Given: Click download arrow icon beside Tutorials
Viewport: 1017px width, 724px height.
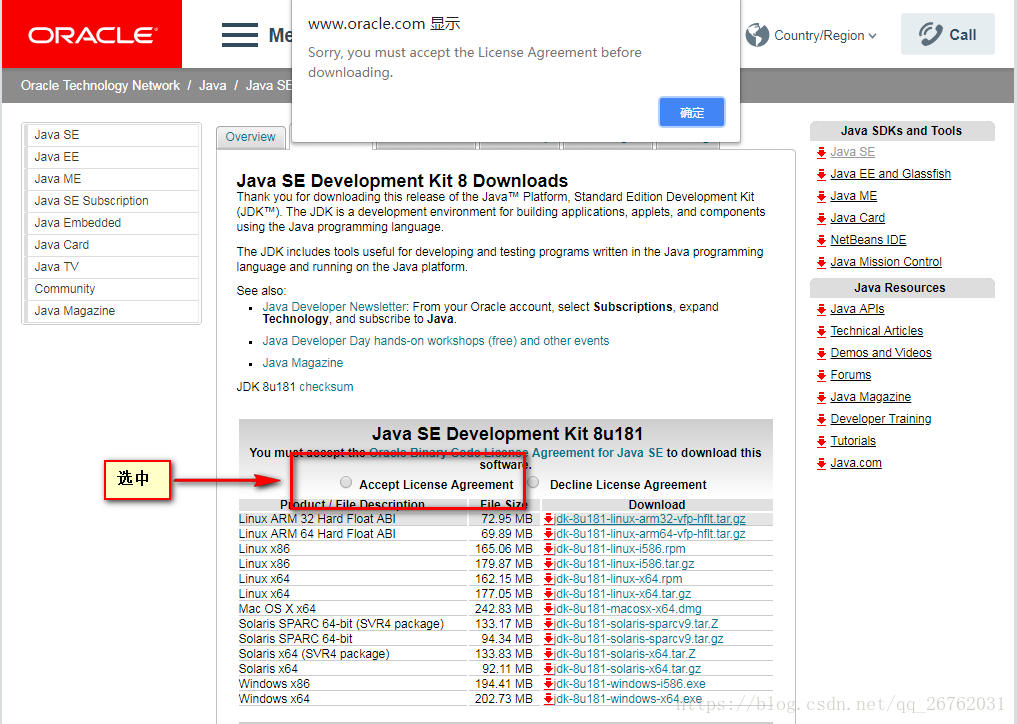Looking at the screenshot, I should coord(821,442).
